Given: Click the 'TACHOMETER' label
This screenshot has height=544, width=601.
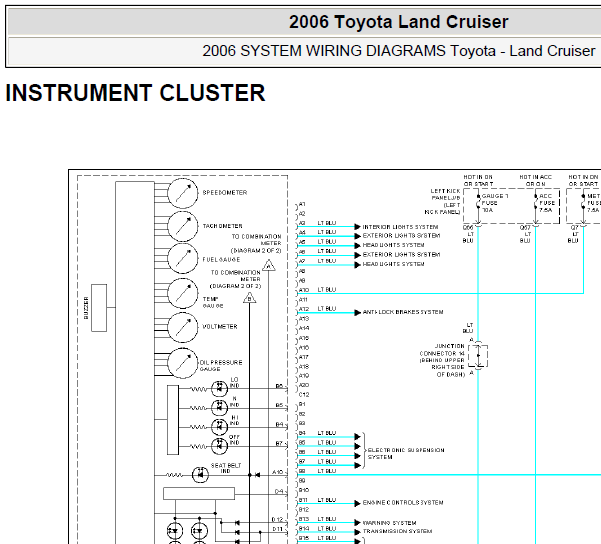Looking at the screenshot, I should click(x=223, y=226).
